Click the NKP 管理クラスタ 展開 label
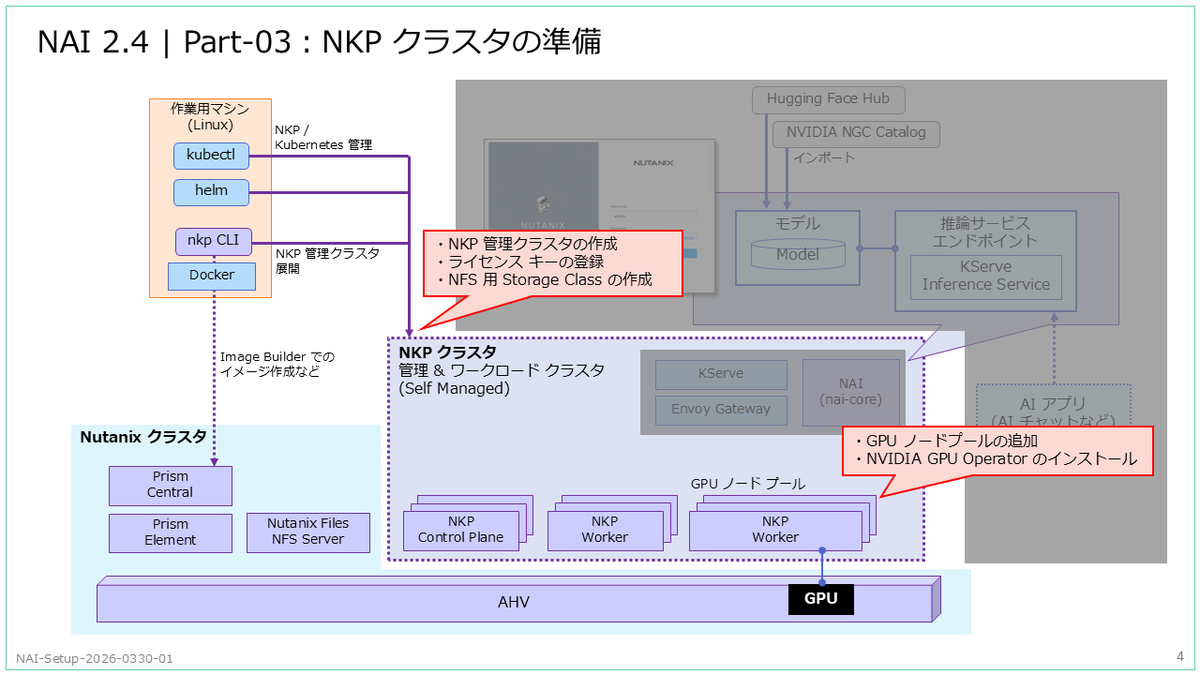This screenshot has height=675, width=1200. 327,261
